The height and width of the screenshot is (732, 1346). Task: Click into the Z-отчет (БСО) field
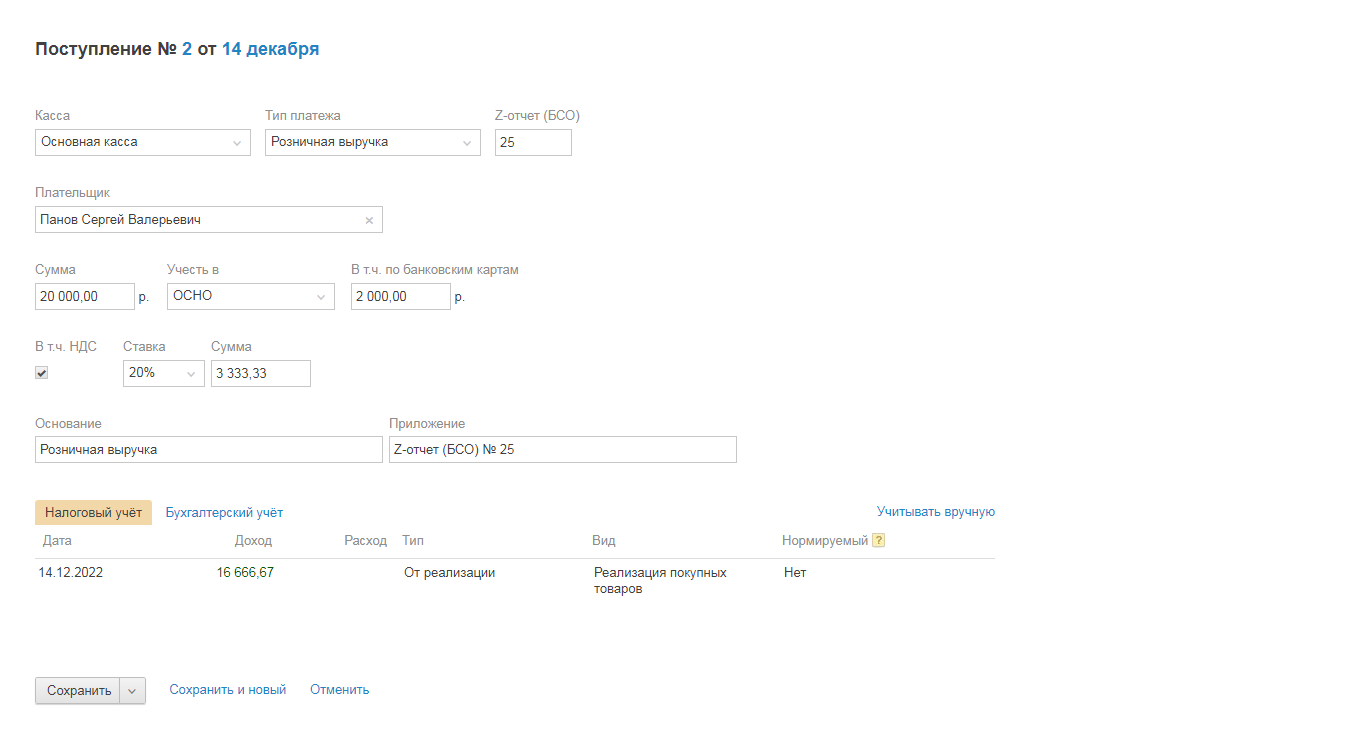[533, 143]
